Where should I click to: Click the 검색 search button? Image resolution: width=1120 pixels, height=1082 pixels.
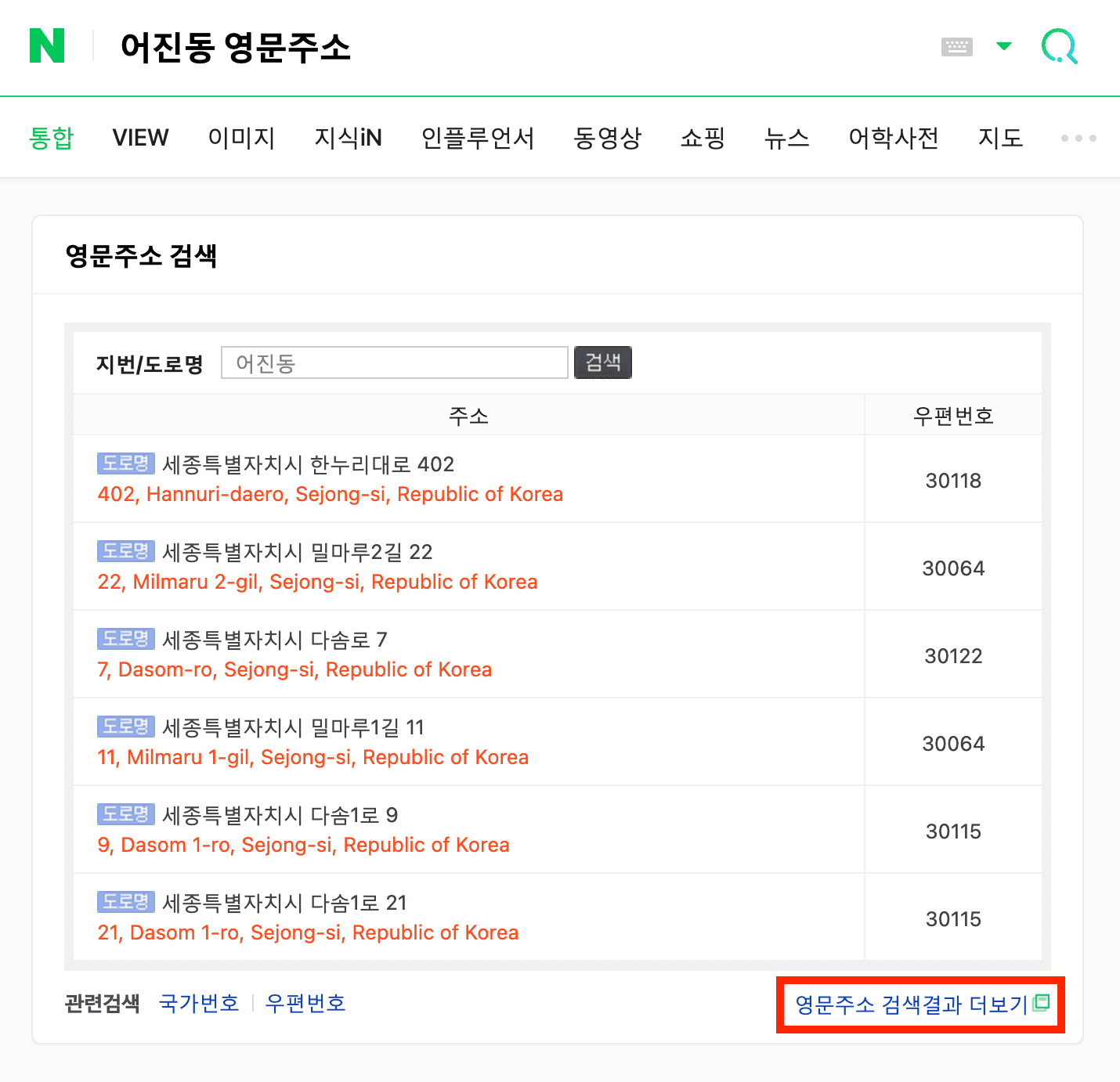click(603, 362)
